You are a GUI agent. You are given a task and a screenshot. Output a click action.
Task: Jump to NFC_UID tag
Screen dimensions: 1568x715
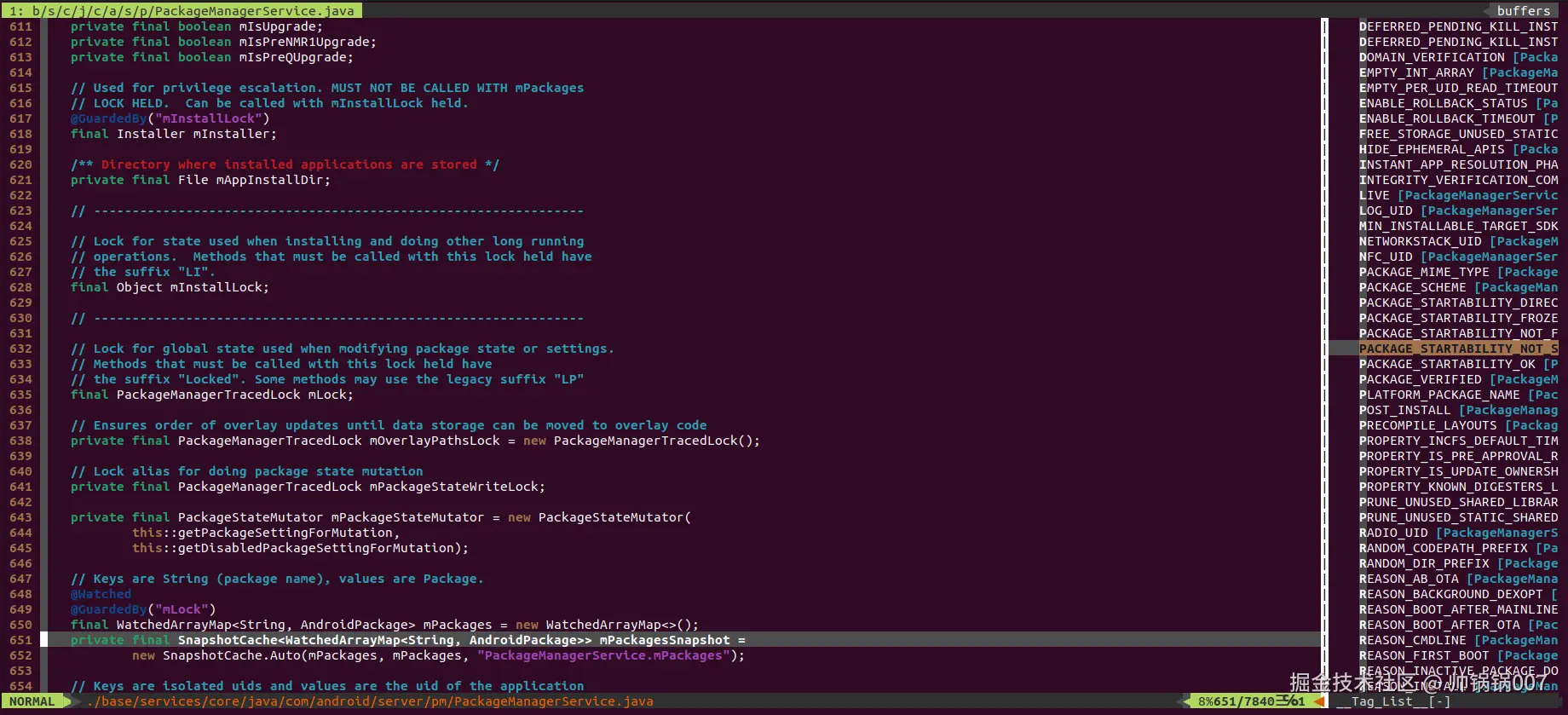[x=1458, y=257]
